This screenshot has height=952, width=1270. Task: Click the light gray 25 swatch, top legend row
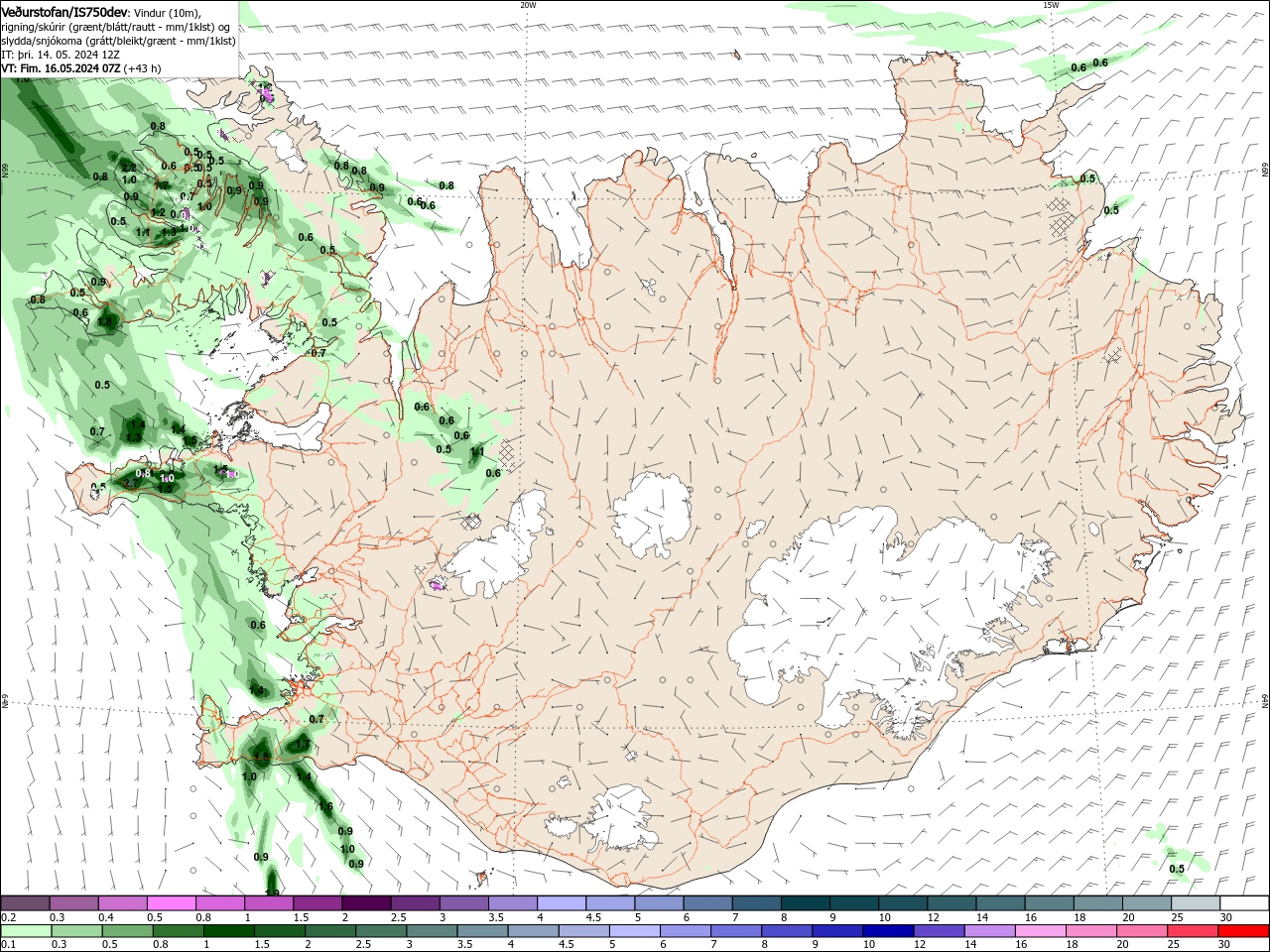tap(1196, 903)
